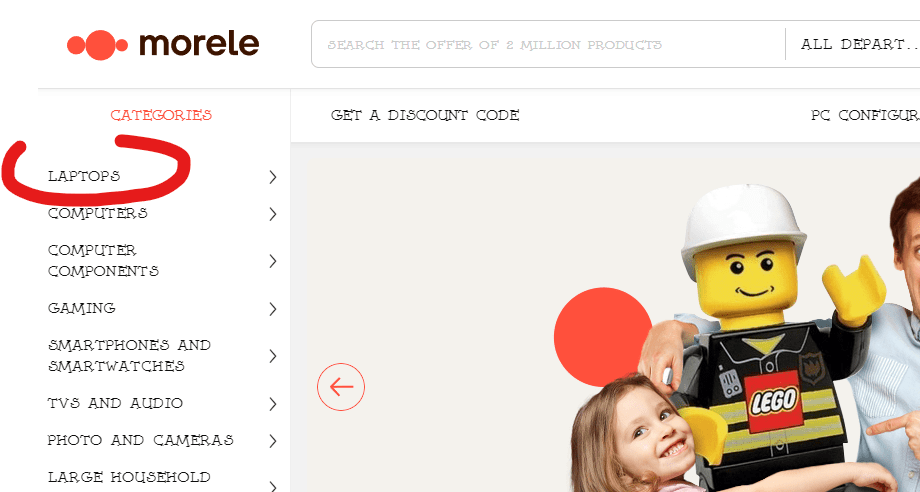Open TVs and Audio category
Viewport: 920px width, 492px height.
[x=115, y=403]
